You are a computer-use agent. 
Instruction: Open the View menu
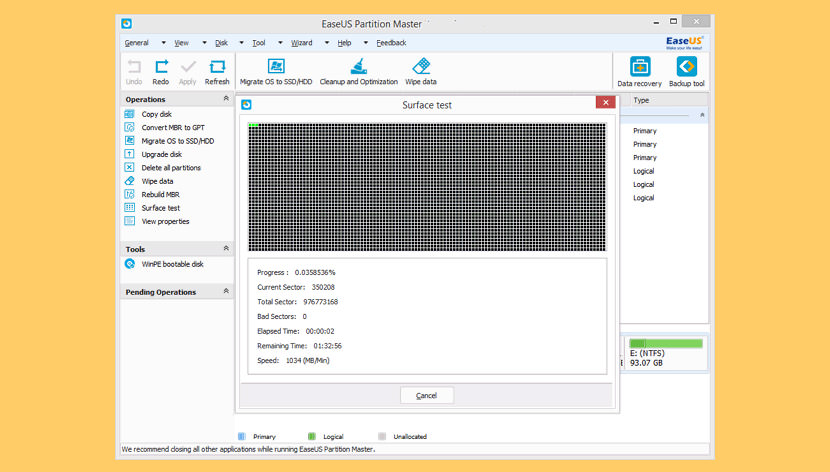tap(182, 43)
